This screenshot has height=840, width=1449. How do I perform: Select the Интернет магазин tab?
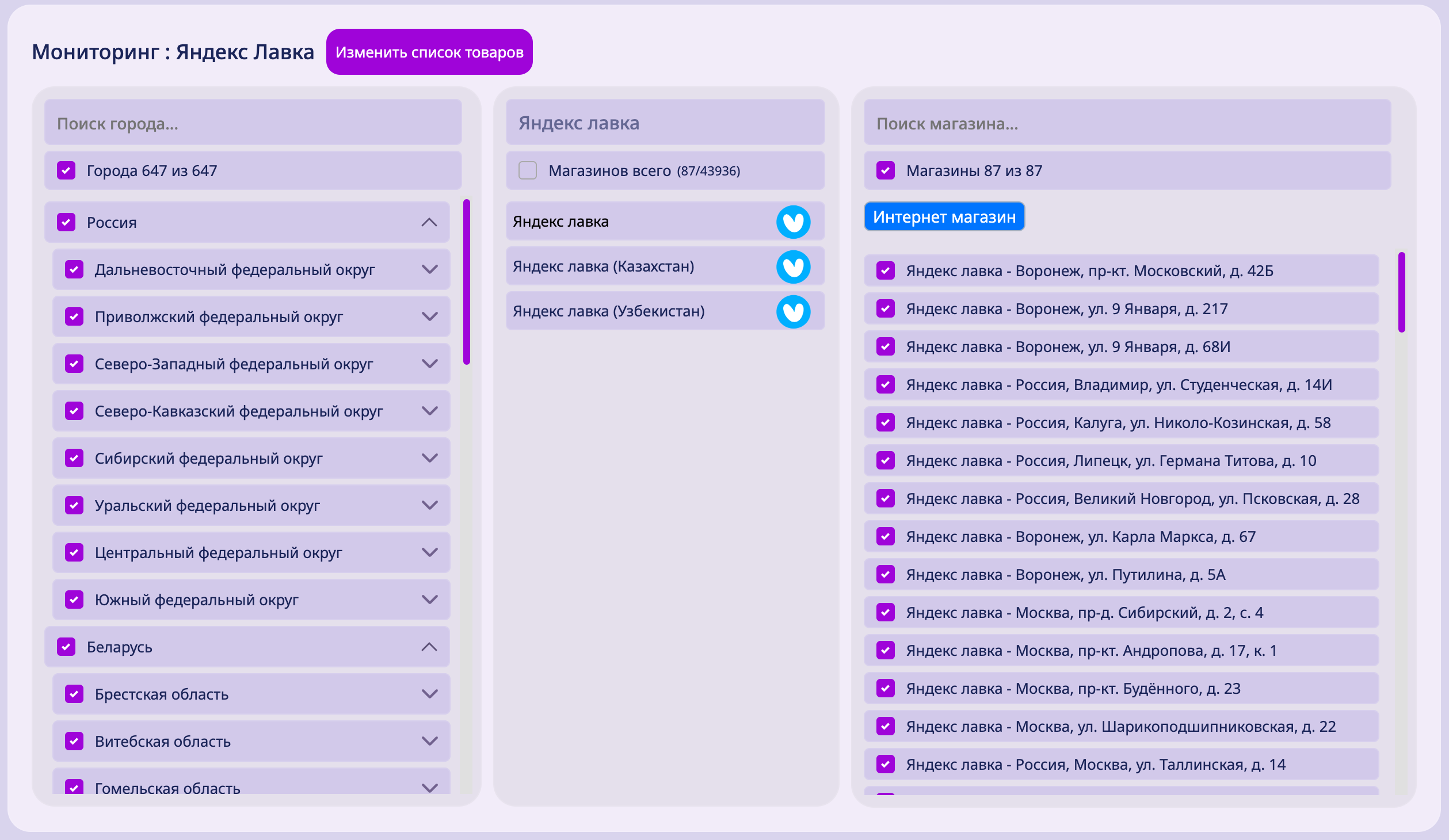click(944, 216)
